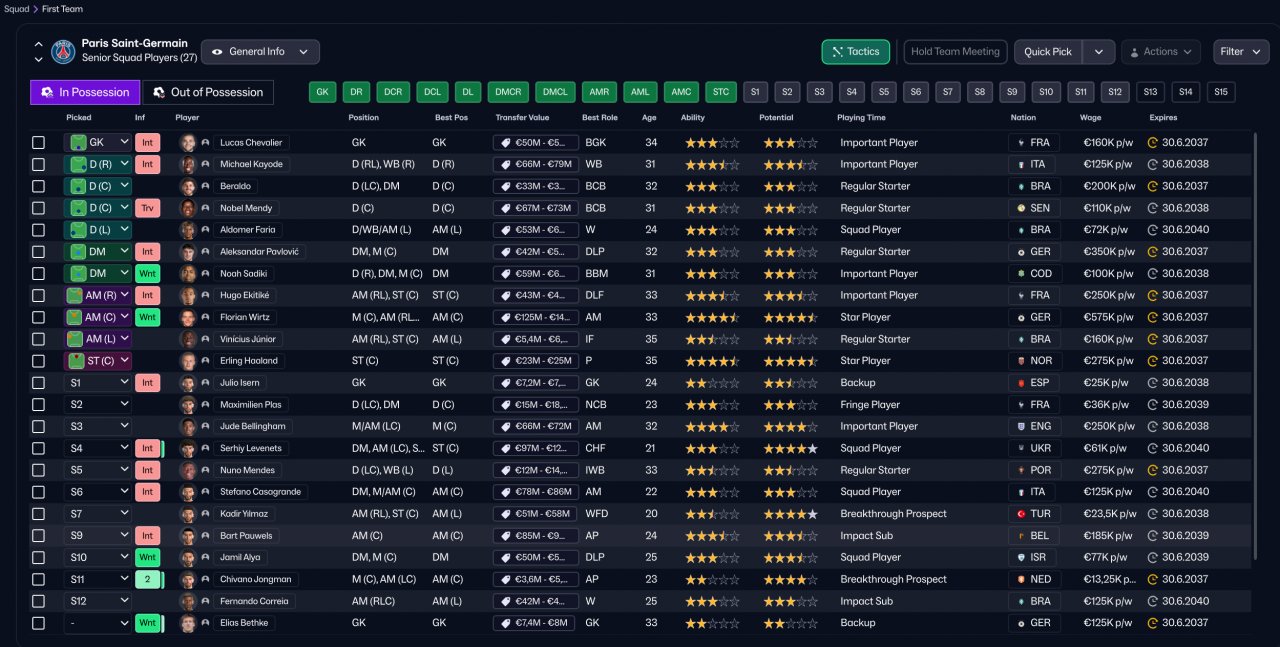1280x647 pixels.
Task: Click the Int status badge for Hugo Ekitiké
Action: [x=147, y=295]
